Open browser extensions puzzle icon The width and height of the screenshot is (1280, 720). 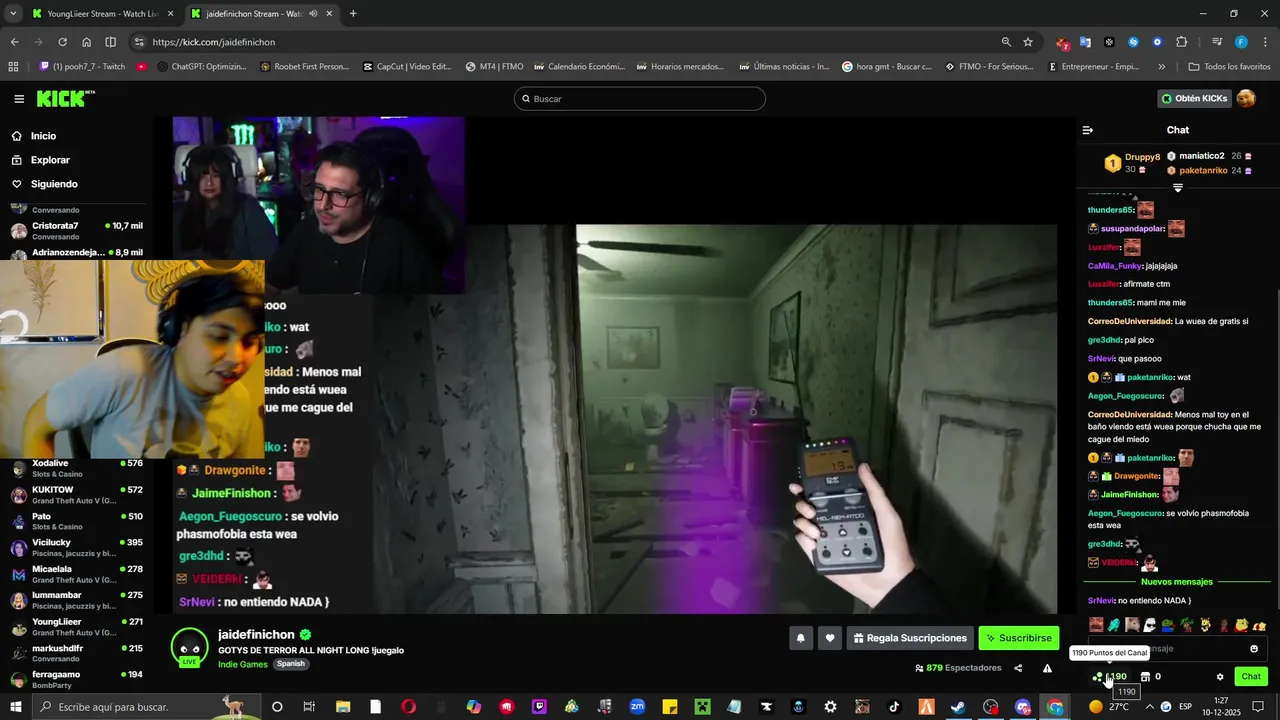click(x=1181, y=42)
